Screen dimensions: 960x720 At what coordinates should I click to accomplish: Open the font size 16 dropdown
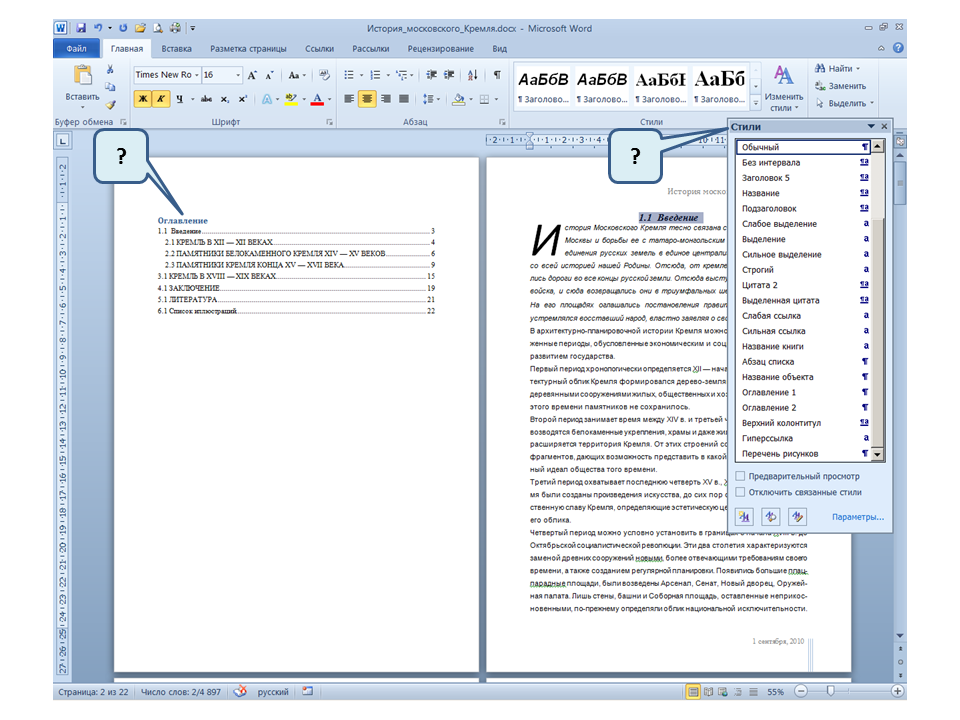point(238,75)
